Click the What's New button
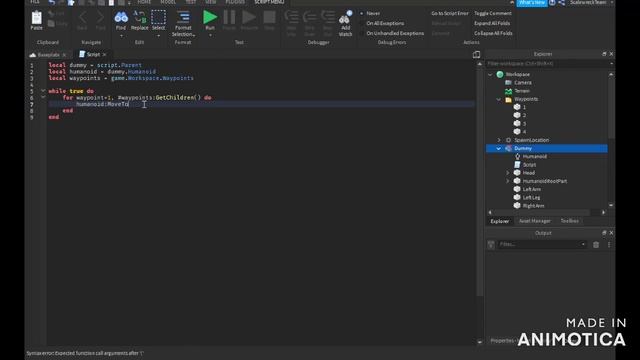640x360 pixels. [x=532, y=3]
